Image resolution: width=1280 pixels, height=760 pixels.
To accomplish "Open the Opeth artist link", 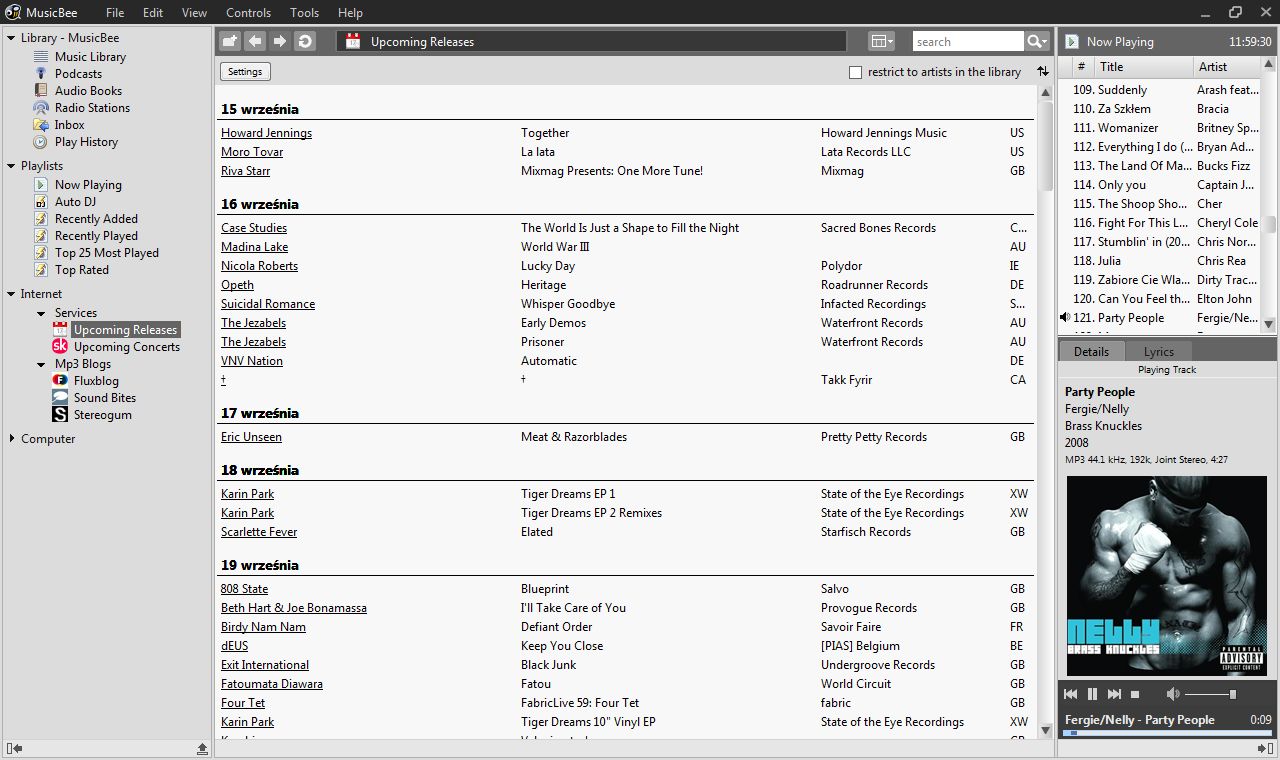I will 237,285.
